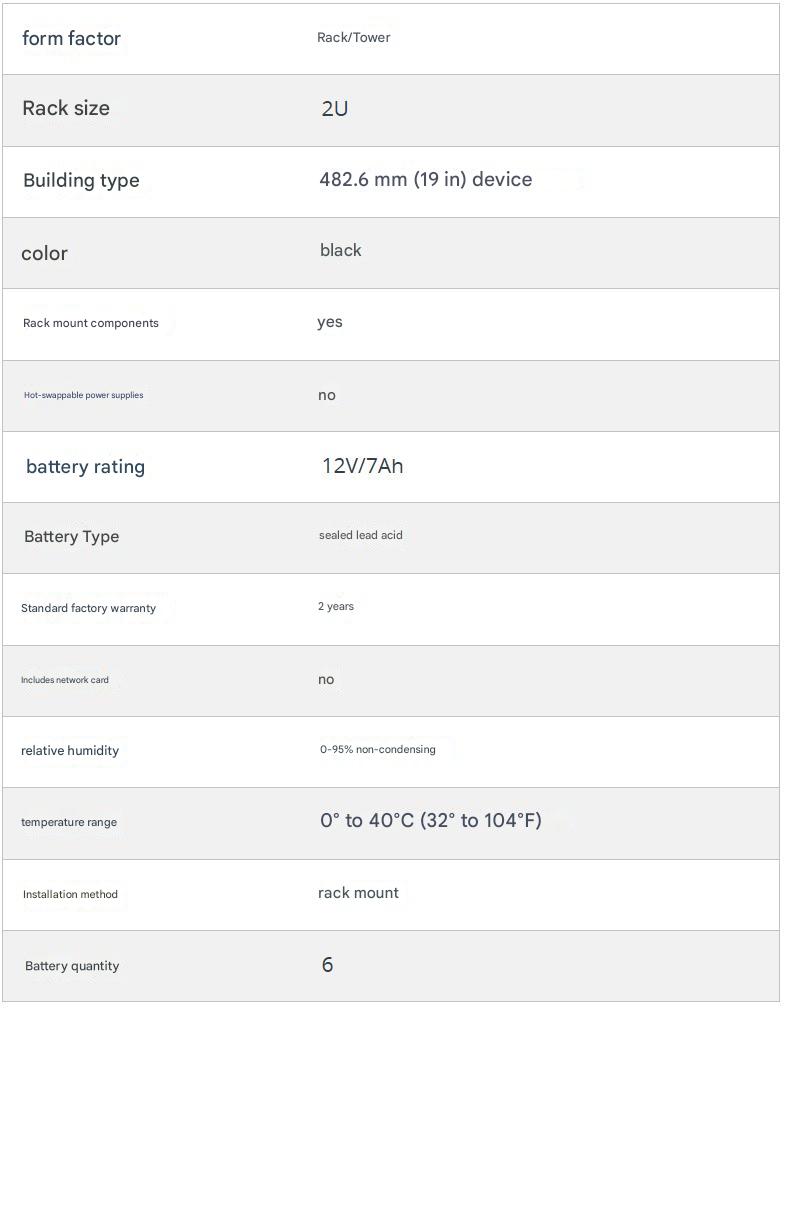
Task: Click the "Battery Type" label
Action: pyautogui.click(x=71, y=537)
